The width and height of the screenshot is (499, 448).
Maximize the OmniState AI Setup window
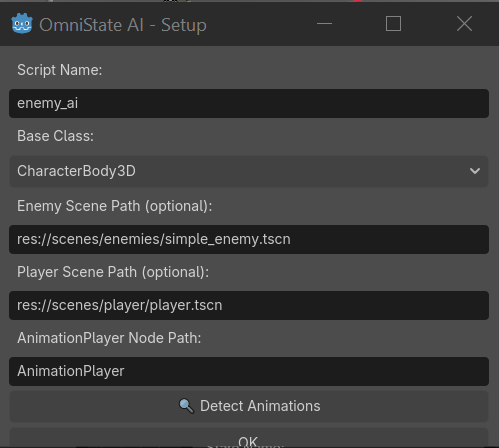(393, 24)
